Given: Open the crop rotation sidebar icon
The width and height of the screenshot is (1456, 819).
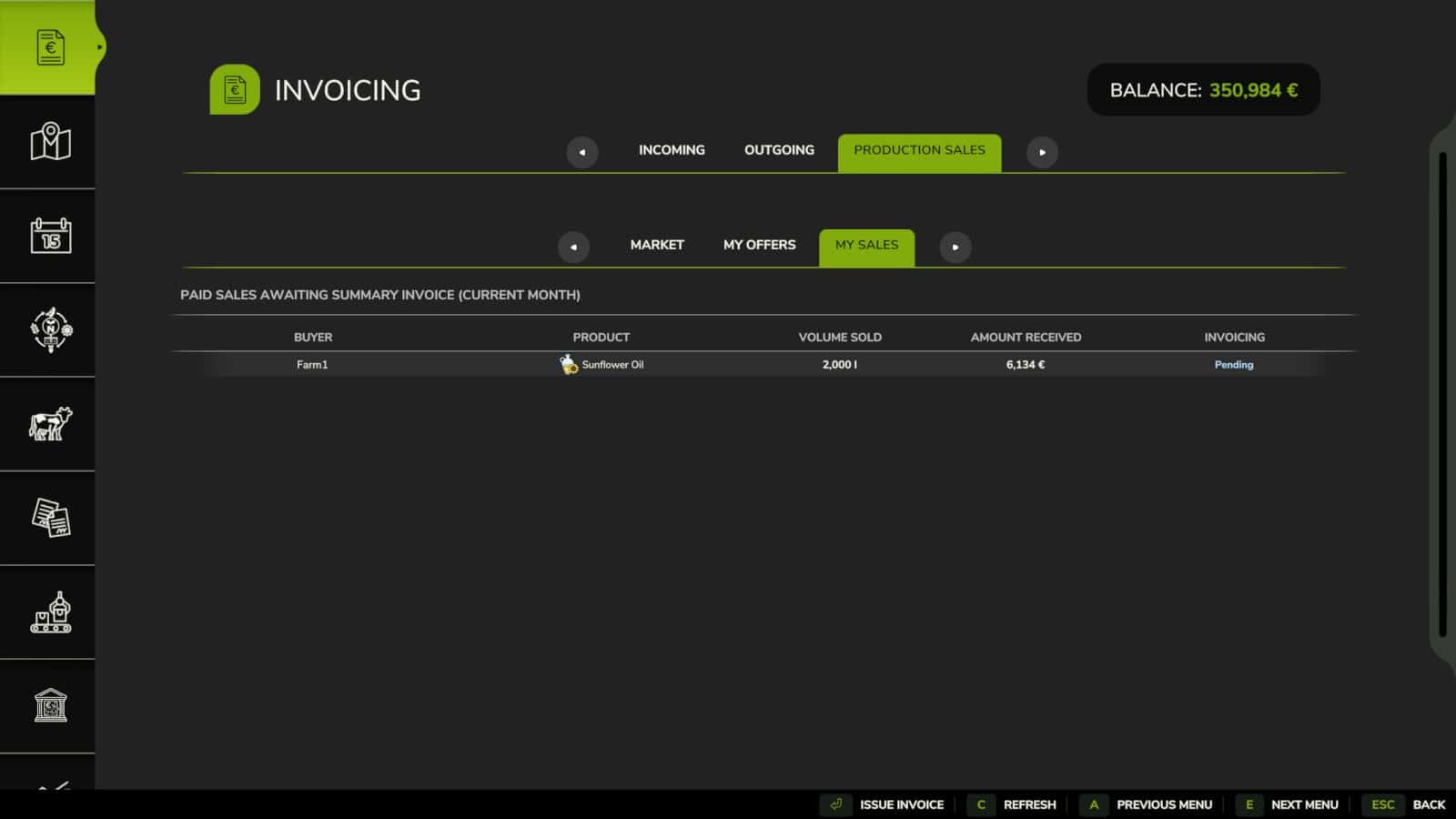Looking at the screenshot, I should point(50,329).
